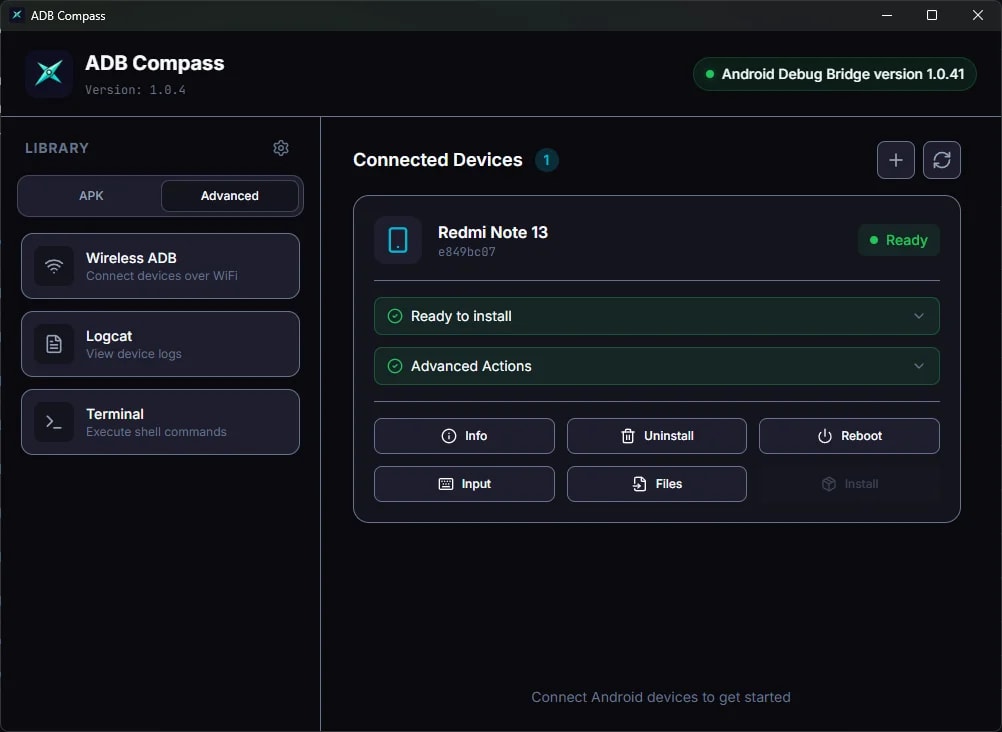This screenshot has width=1002, height=732.
Task: Add a device using the plus icon
Action: pos(895,160)
